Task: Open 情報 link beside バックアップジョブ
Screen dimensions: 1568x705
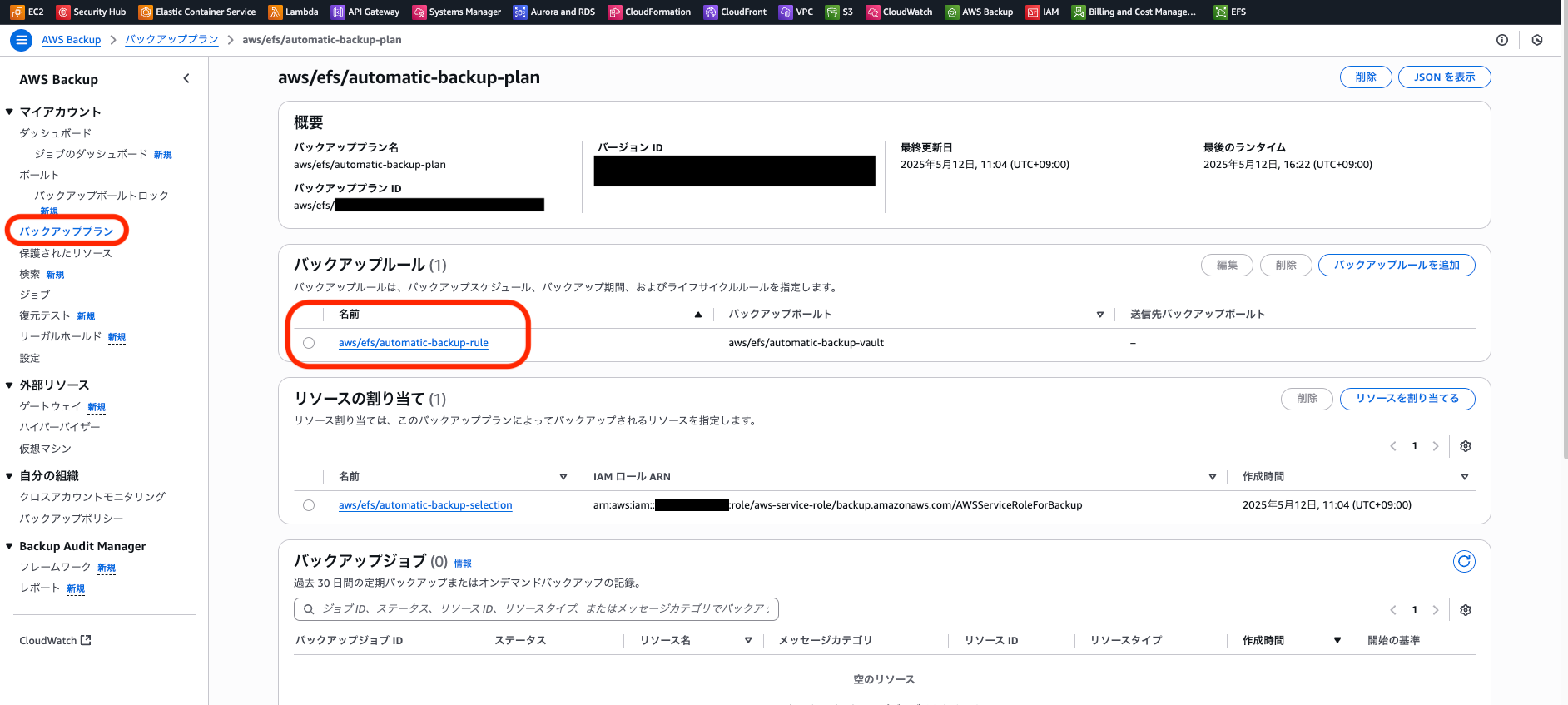Action: point(463,564)
